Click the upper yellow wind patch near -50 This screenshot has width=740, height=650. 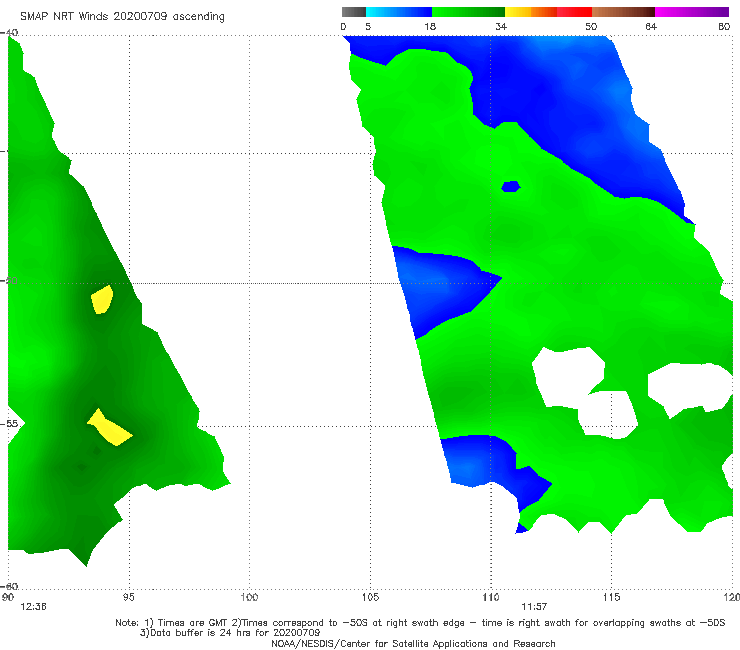(x=101, y=300)
